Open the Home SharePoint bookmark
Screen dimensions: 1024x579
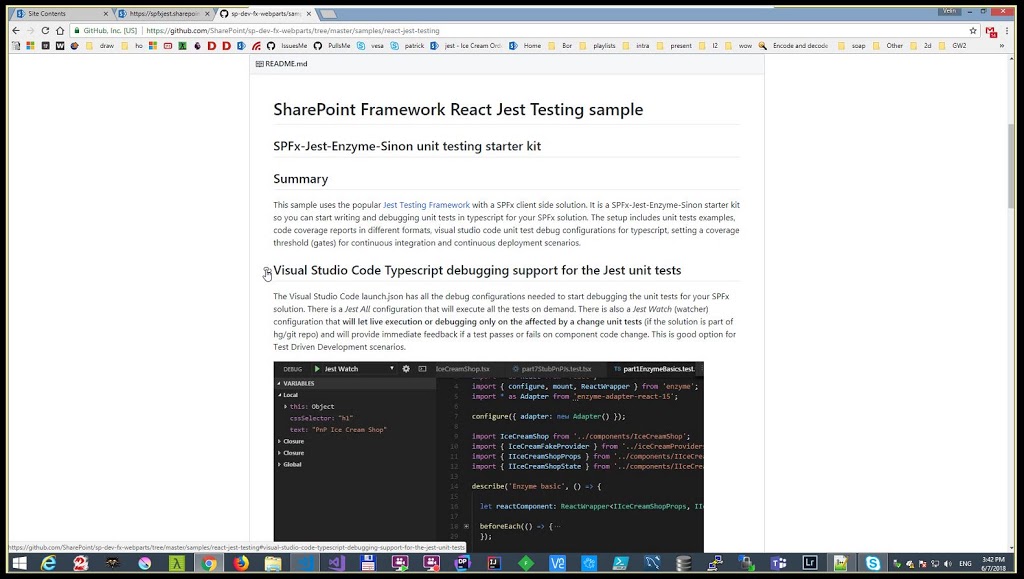525,46
